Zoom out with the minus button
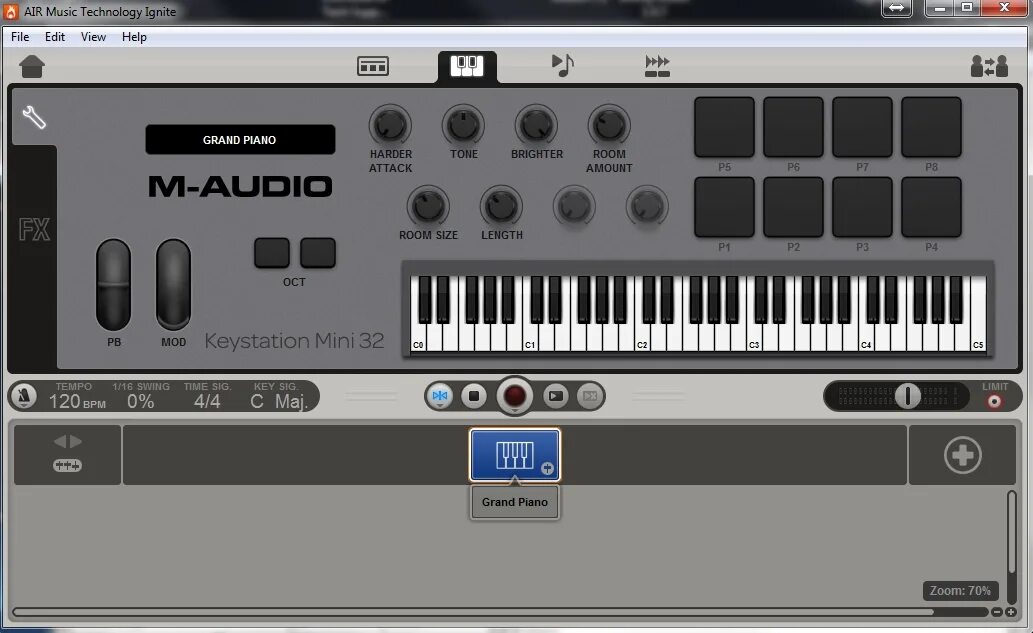This screenshot has height=633, width=1033. click(997, 612)
